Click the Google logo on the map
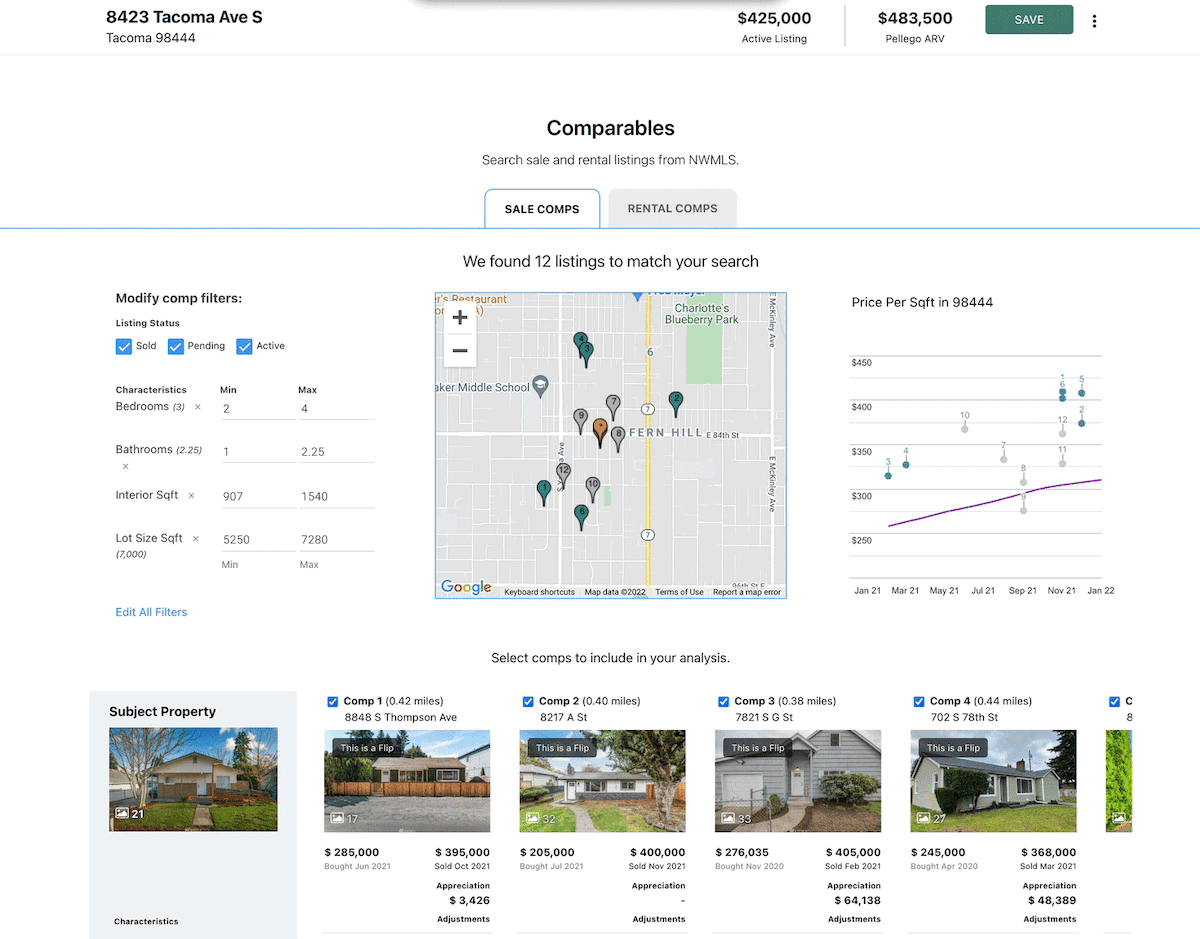This screenshot has height=939, width=1200. point(466,587)
